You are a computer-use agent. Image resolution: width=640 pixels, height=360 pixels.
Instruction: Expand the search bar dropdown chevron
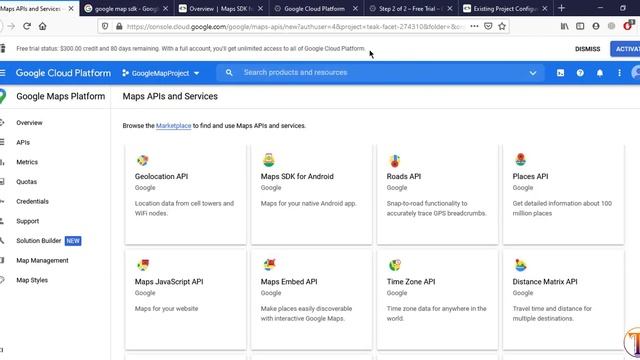pyautogui.click(x=533, y=73)
